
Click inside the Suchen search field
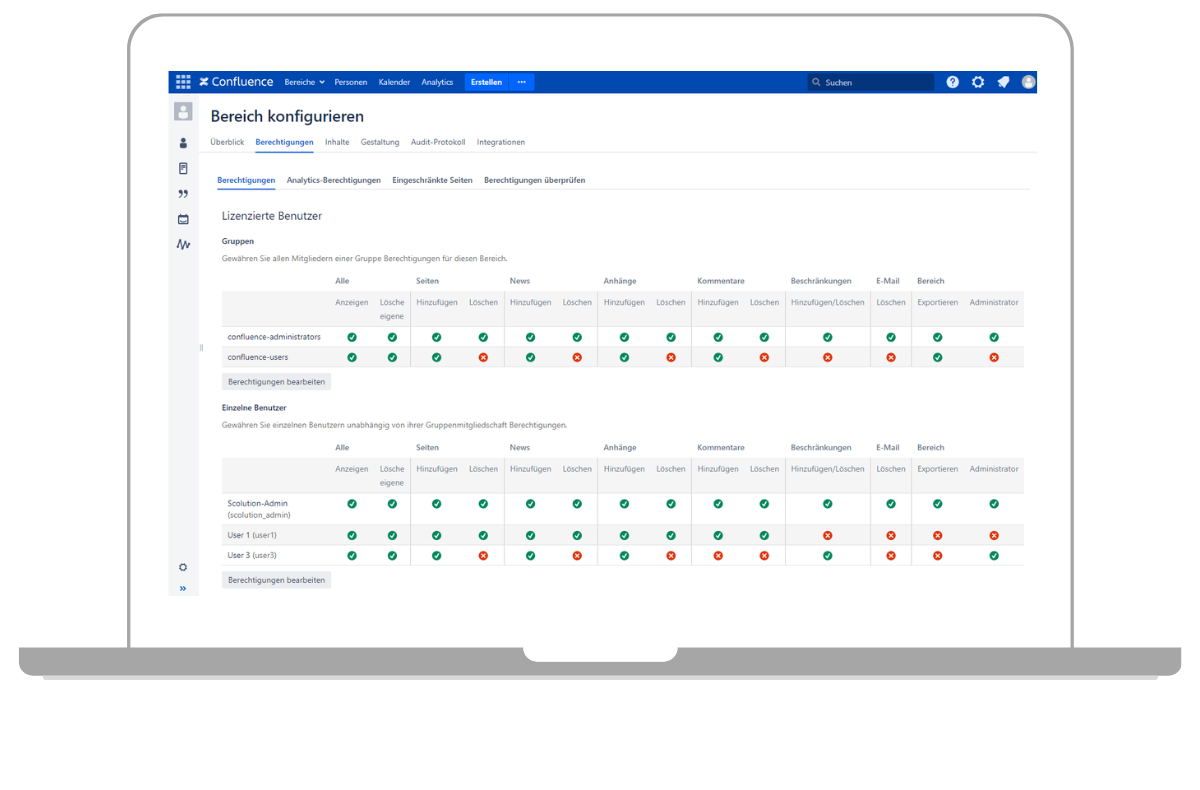tap(870, 82)
